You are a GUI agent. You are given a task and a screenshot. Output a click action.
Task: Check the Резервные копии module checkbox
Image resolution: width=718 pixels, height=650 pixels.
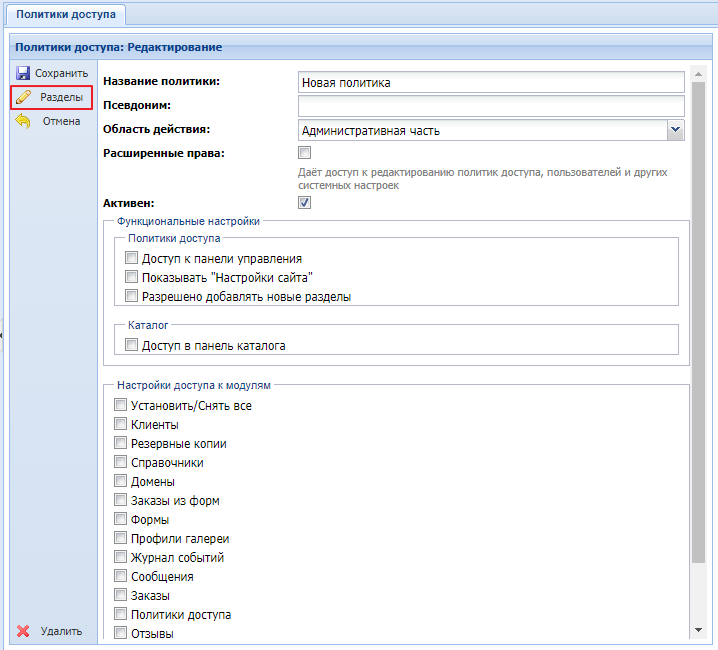(x=121, y=444)
